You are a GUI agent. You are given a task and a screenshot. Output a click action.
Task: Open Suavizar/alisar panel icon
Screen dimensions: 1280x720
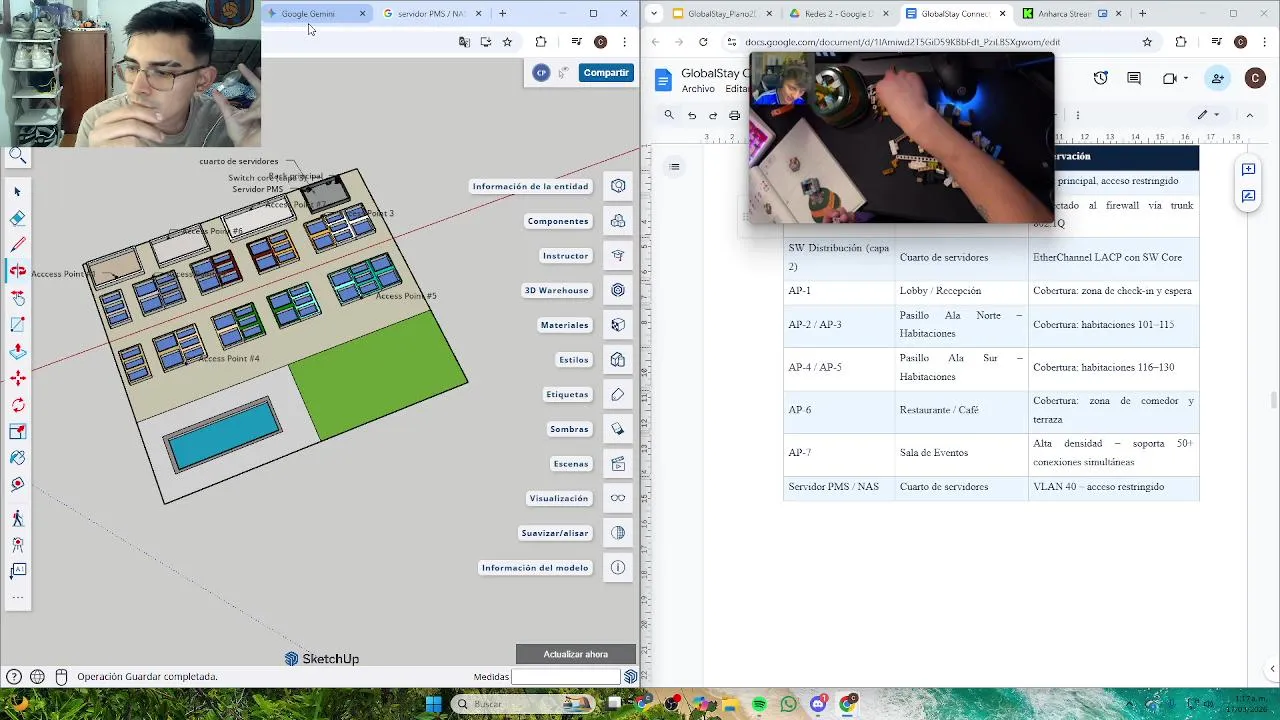(x=618, y=533)
